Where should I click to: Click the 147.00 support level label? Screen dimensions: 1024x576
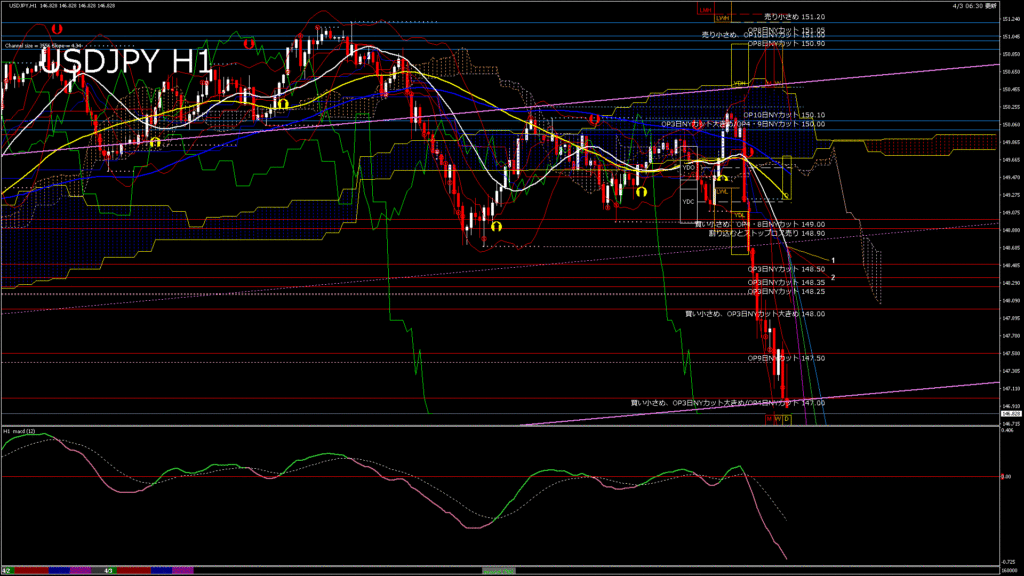[728, 403]
